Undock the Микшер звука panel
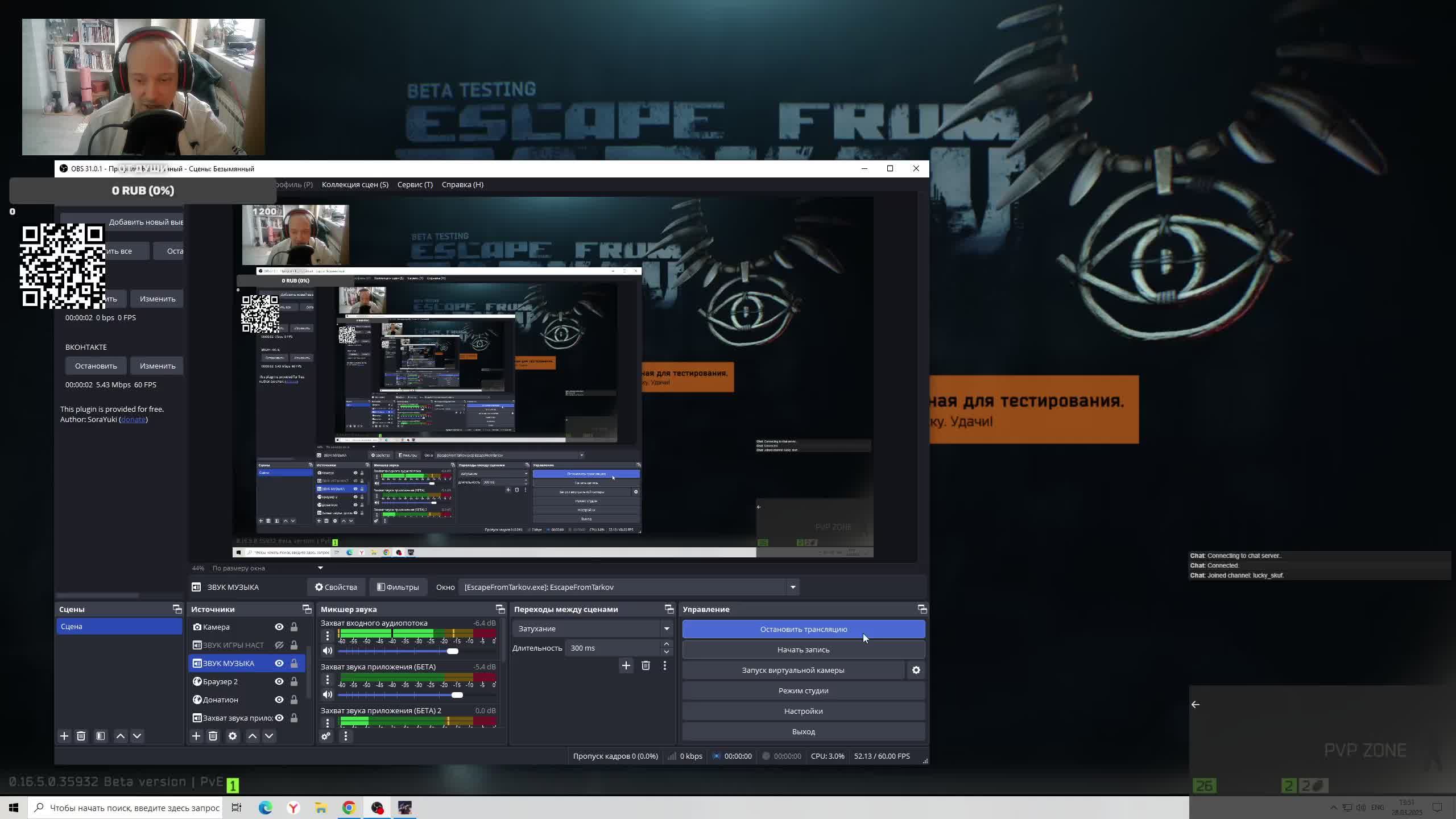Image resolution: width=1456 pixels, height=819 pixels. pyautogui.click(x=500, y=609)
